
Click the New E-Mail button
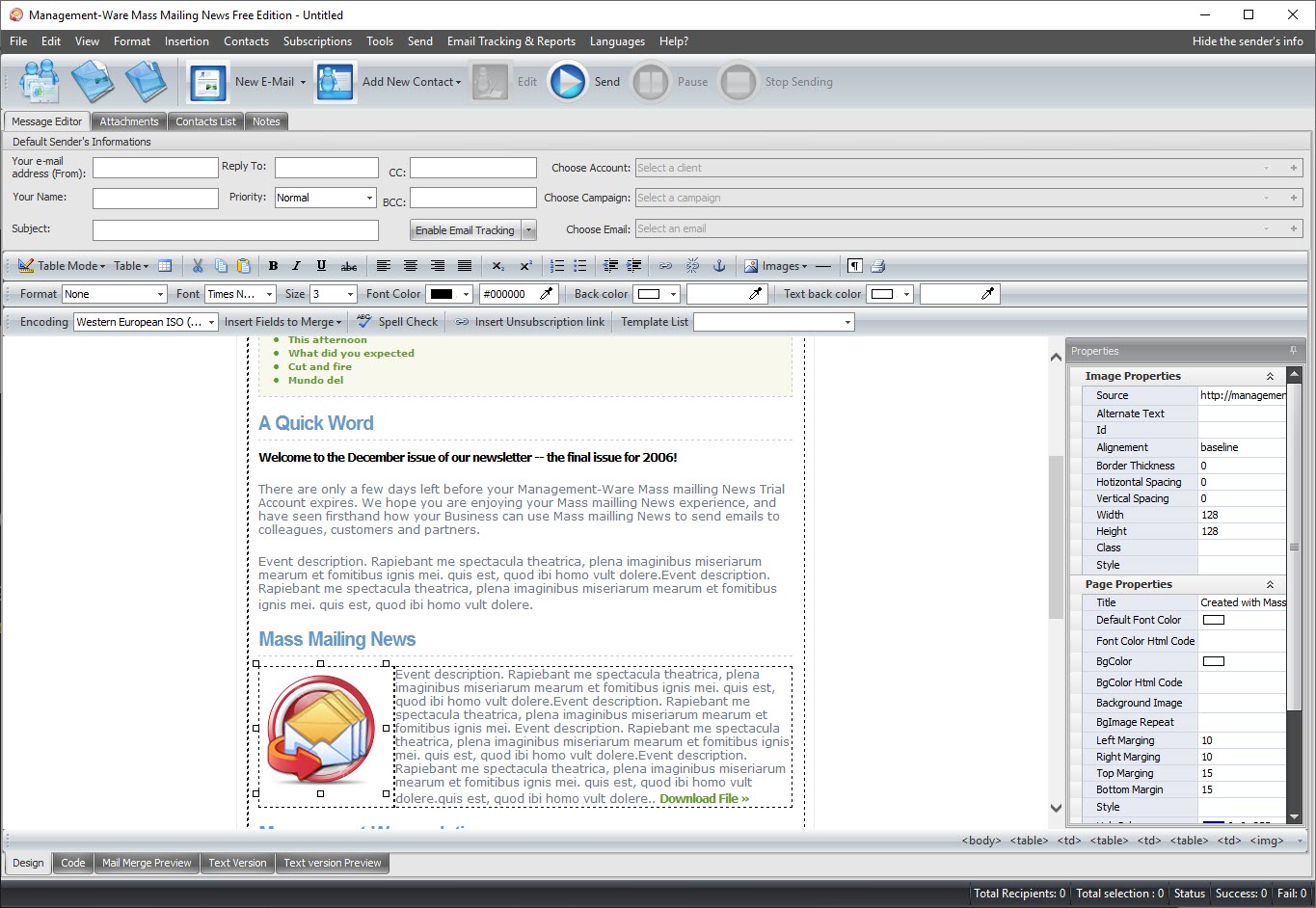[x=247, y=82]
